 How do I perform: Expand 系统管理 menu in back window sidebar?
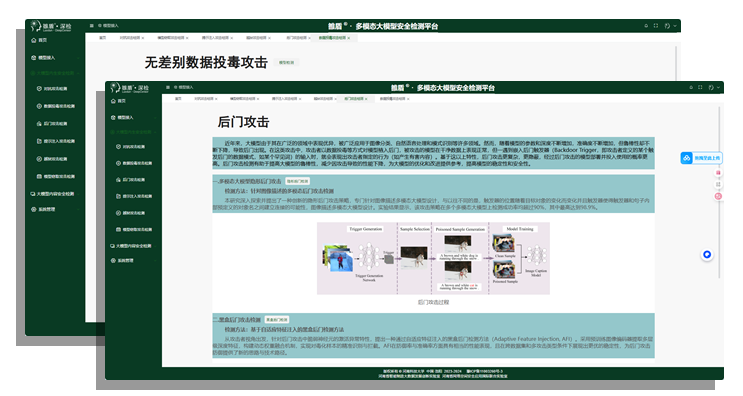[x=54, y=209]
